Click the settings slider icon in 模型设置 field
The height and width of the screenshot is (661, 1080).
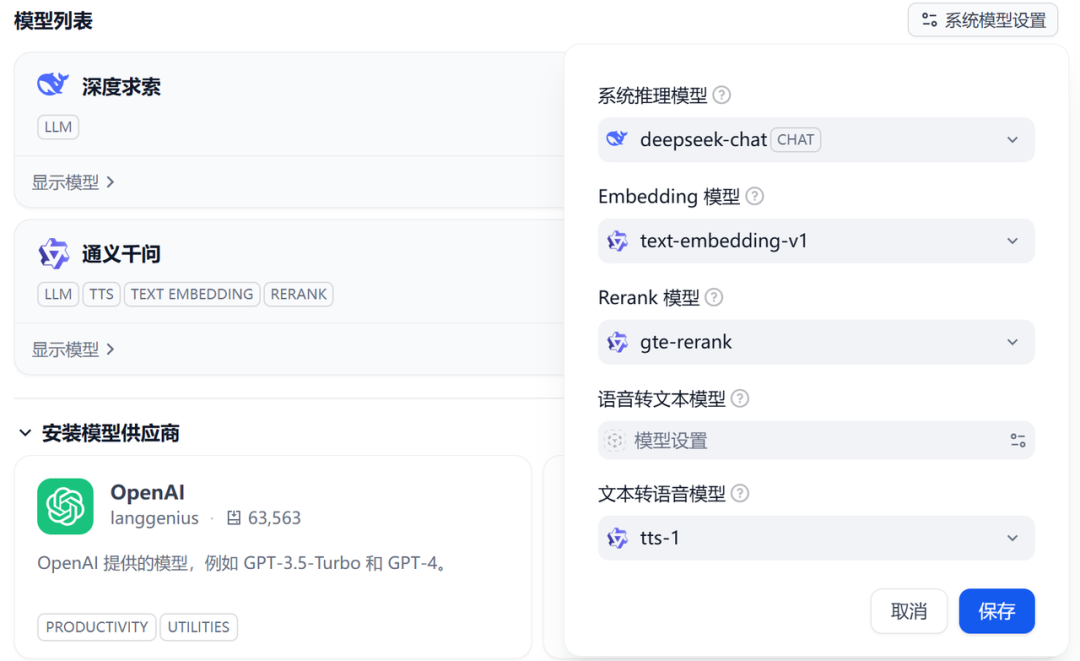[1017, 441]
